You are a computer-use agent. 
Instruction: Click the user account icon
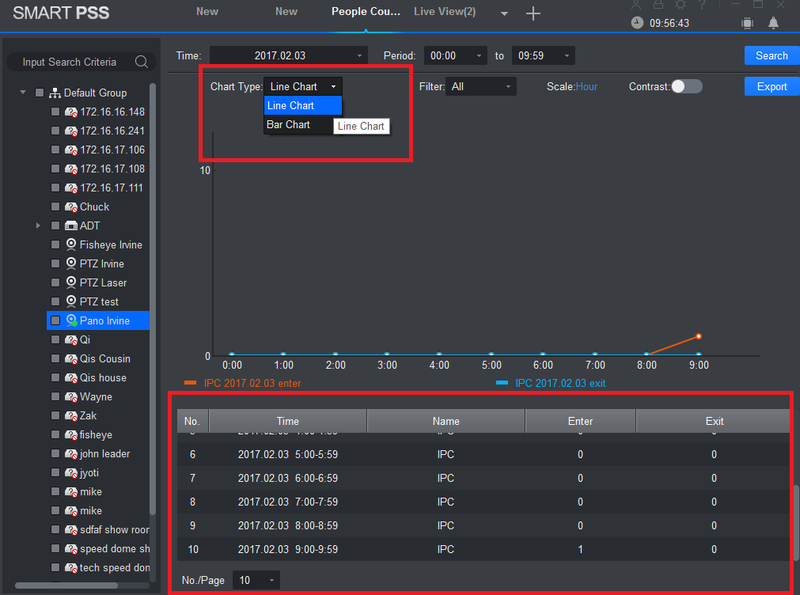pyautogui.click(x=636, y=5)
